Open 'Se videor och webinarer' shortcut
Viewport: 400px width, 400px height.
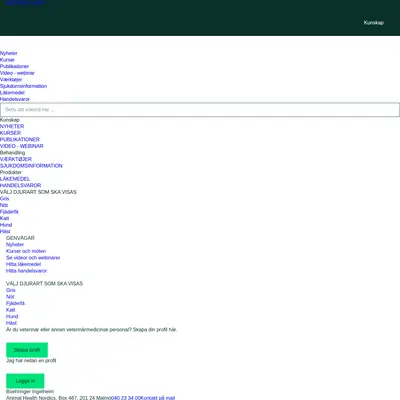pos(33,258)
